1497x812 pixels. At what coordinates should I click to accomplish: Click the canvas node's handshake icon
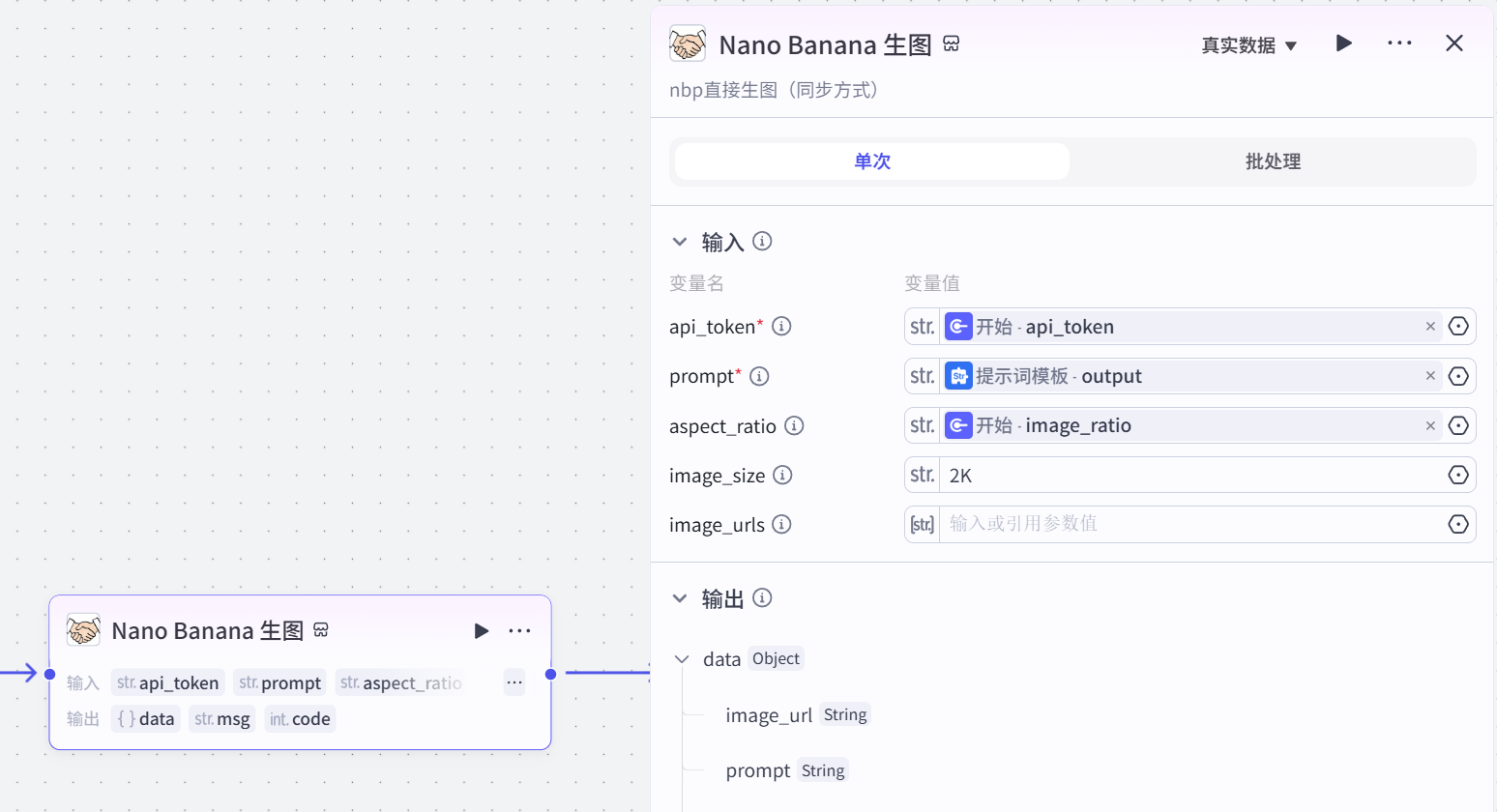click(x=83, y=630)
